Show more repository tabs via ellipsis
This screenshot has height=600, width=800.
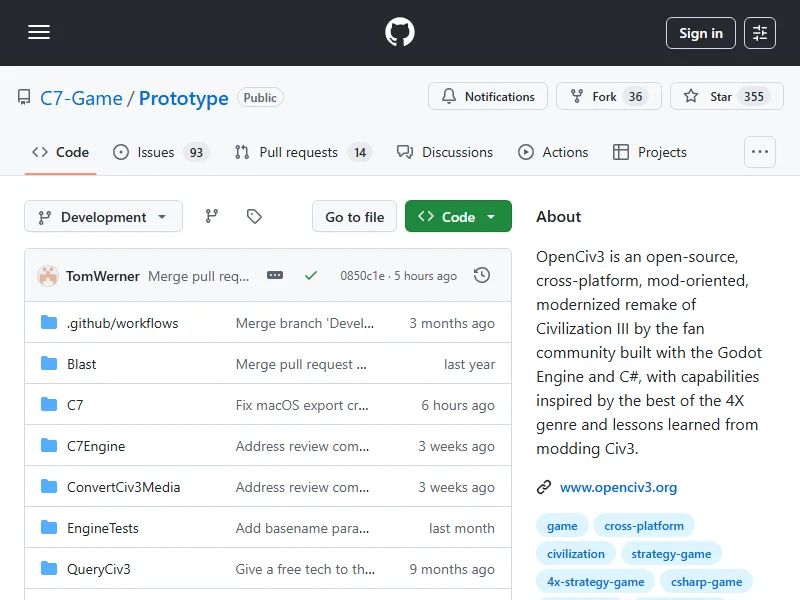coord(760,152)
